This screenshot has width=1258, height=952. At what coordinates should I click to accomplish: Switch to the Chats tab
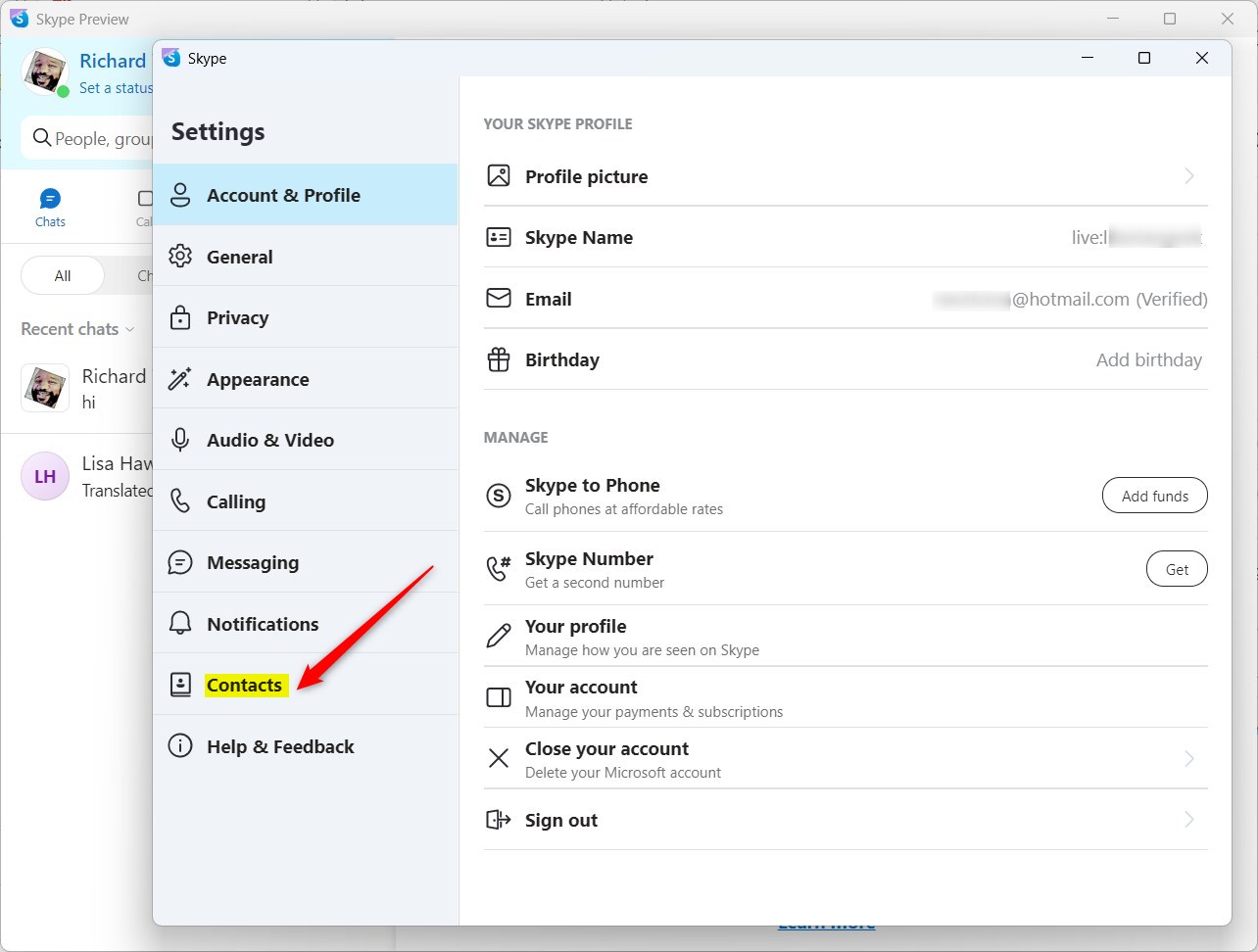pos(50,206)
